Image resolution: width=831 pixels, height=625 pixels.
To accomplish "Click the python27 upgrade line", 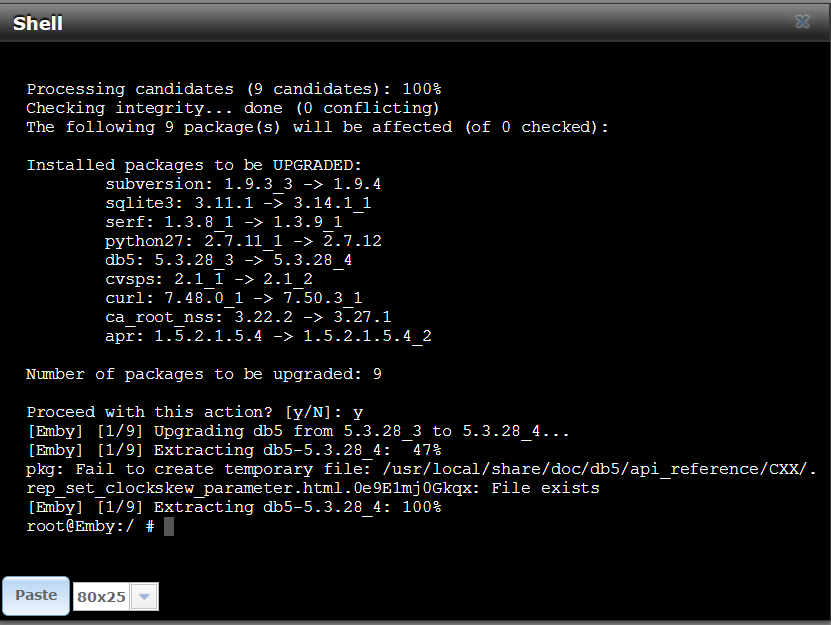I will point(243,241).
